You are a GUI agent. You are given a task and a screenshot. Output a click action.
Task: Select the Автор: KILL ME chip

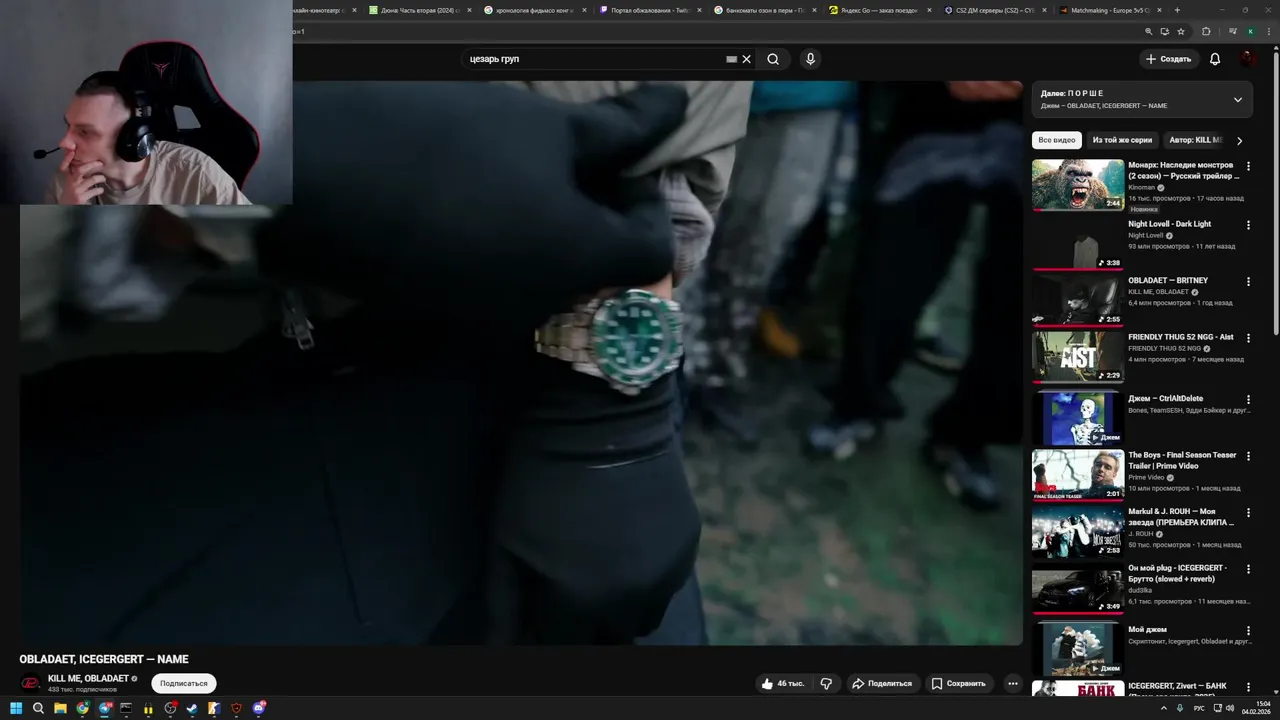pos(1195,141)
